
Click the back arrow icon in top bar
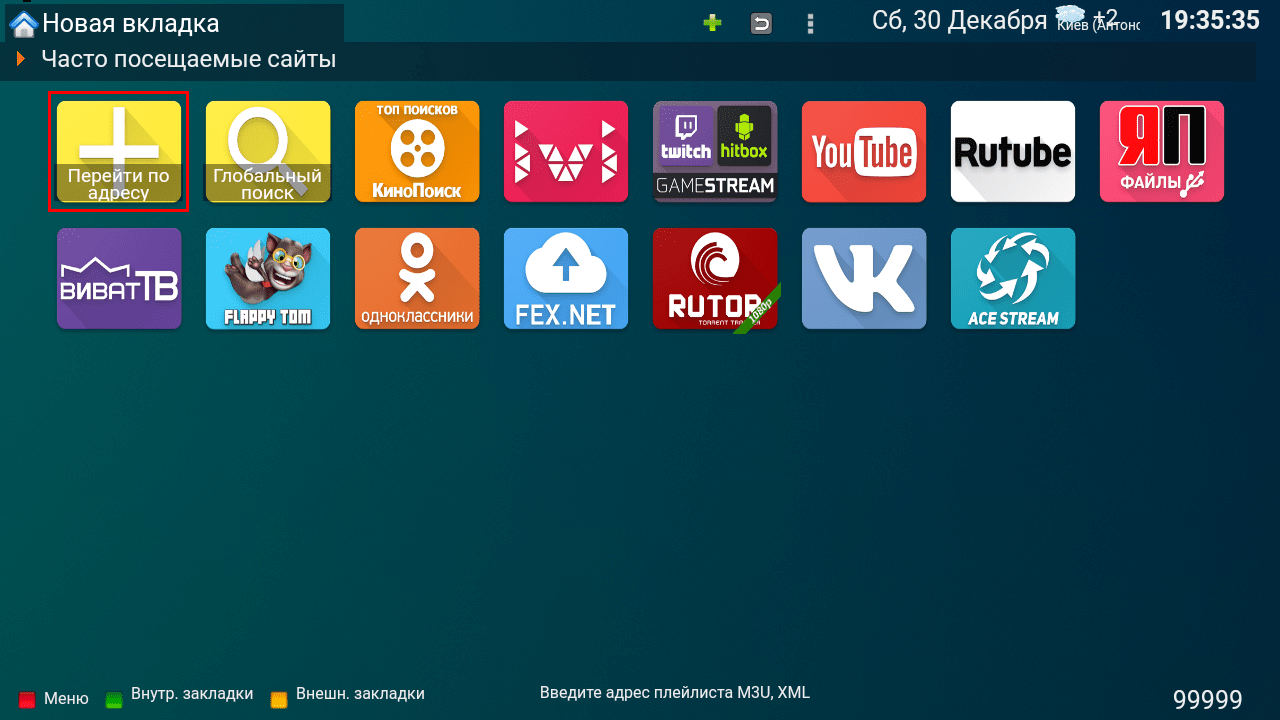click(x=761, y=23)
